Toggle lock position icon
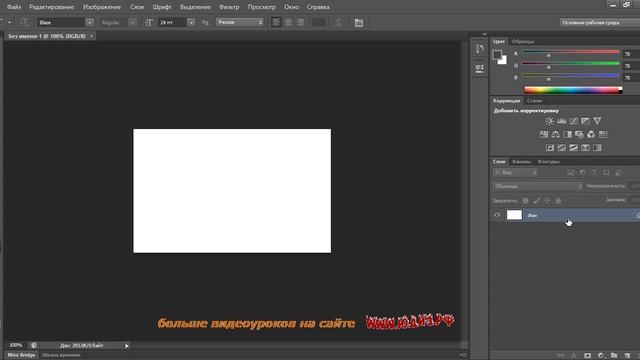640x360 pixels. click(547, 200)
